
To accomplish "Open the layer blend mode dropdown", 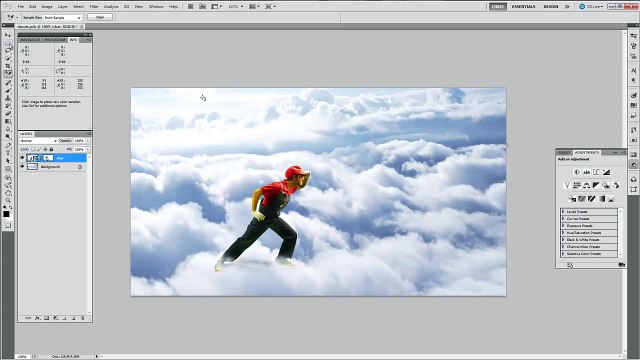I will coord(39,141).
